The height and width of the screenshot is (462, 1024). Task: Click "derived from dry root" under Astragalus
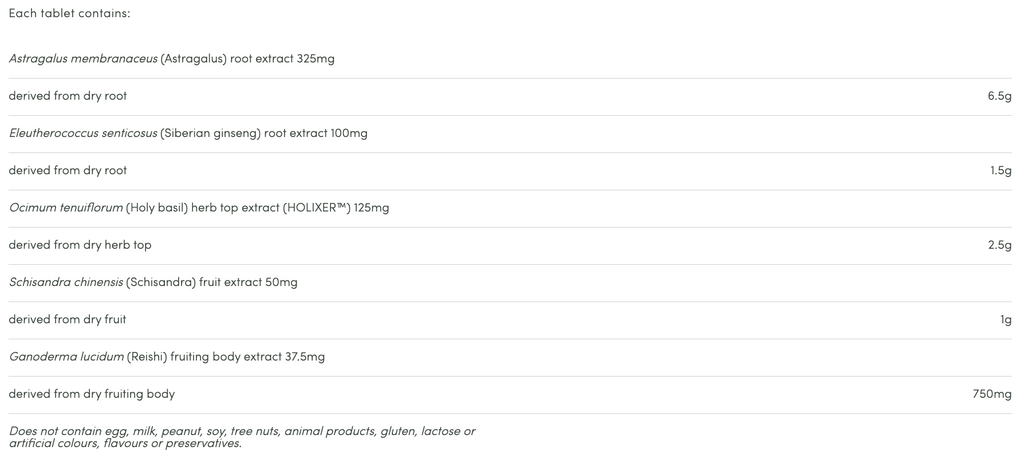(68, 96)
